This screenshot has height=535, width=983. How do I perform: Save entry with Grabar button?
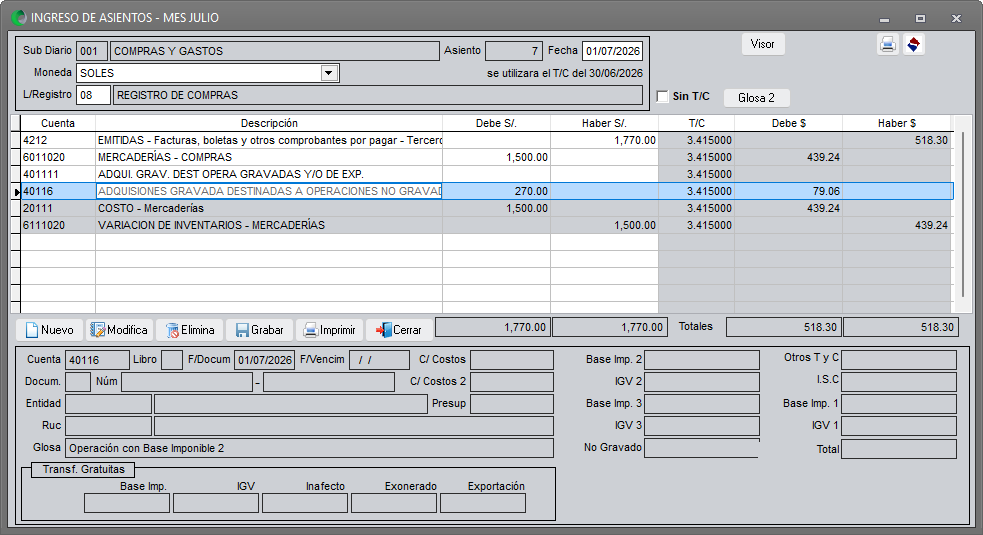point(260,330)
